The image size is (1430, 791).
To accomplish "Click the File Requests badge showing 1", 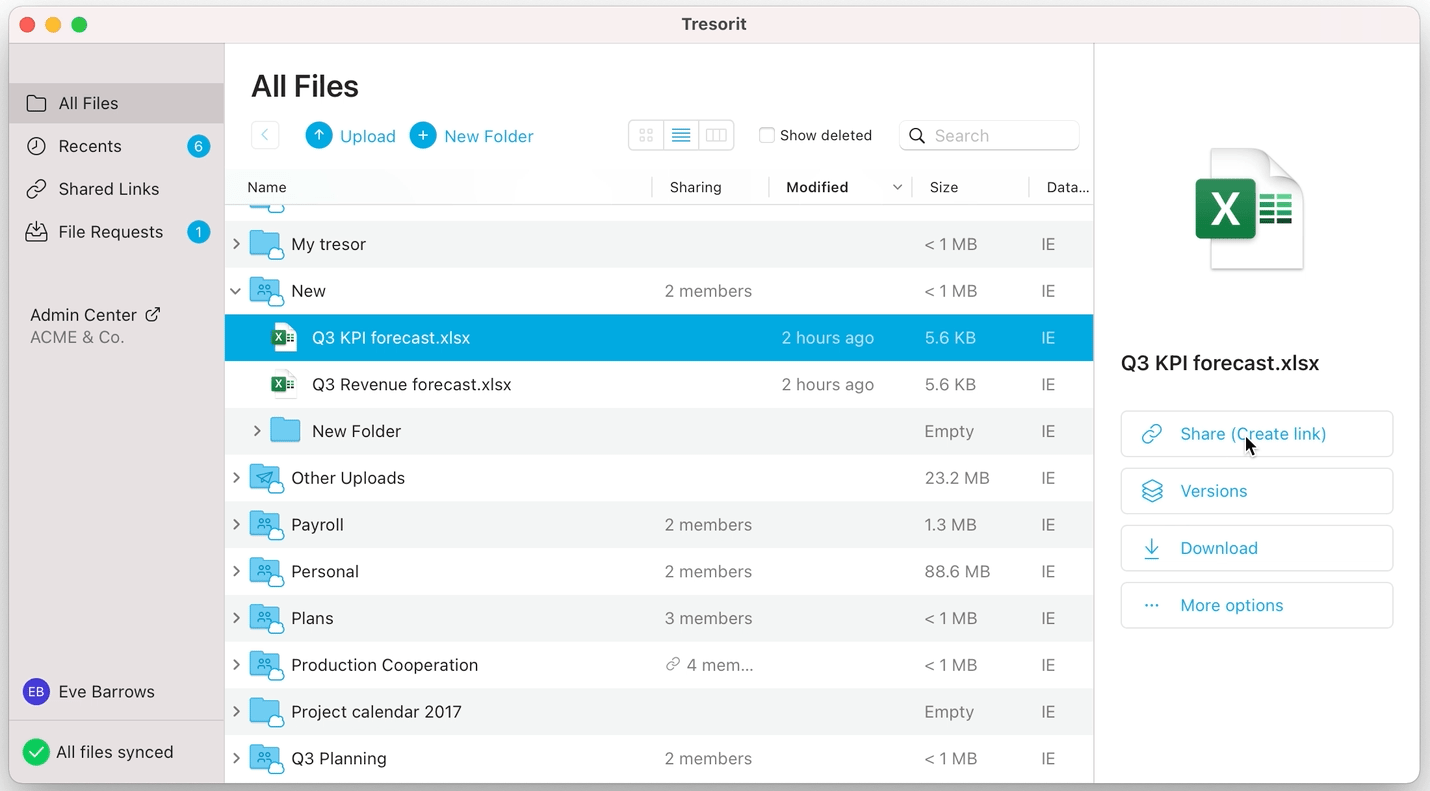I will 198,232.
